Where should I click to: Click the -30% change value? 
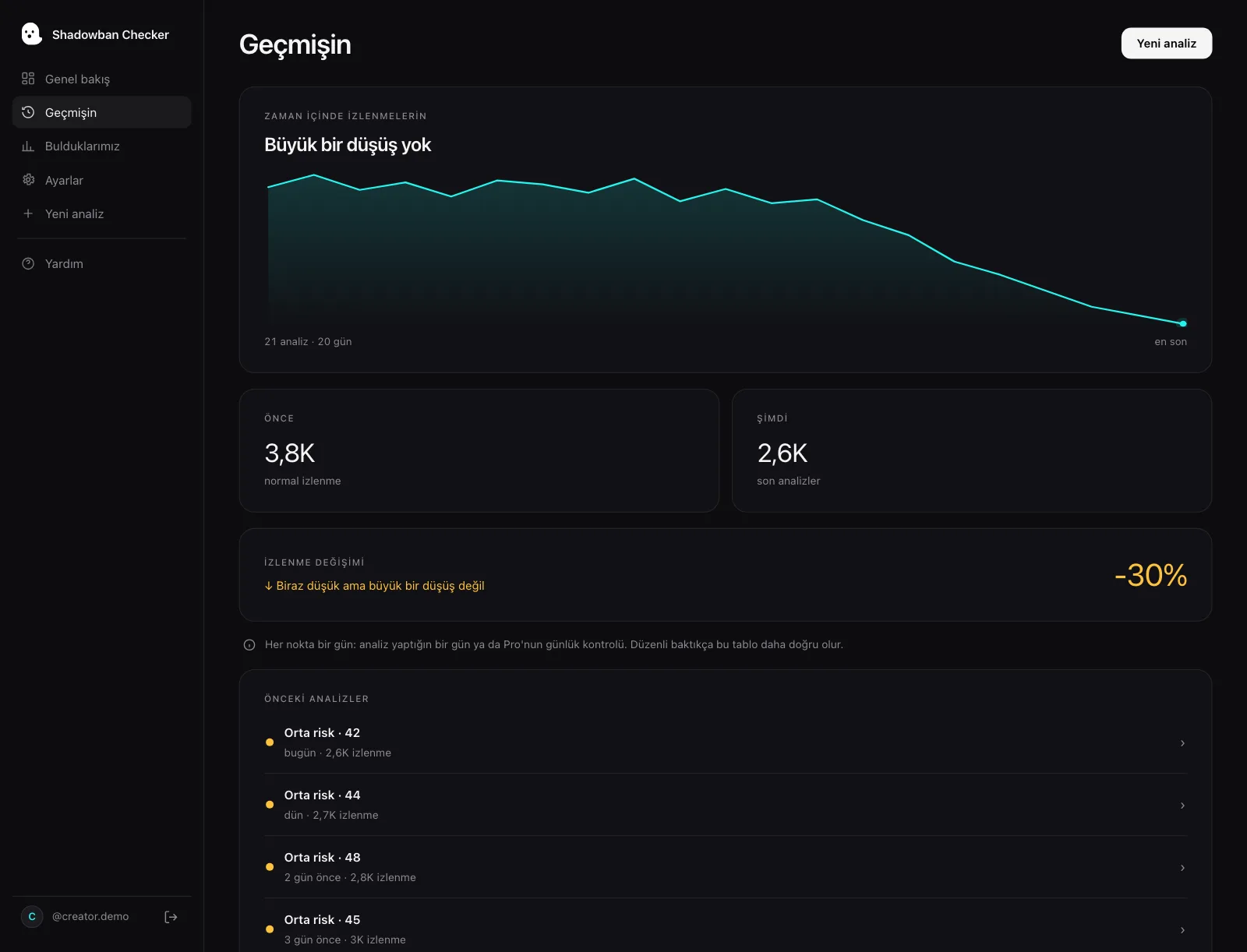pyautogui.click(x=1150, y=576)
